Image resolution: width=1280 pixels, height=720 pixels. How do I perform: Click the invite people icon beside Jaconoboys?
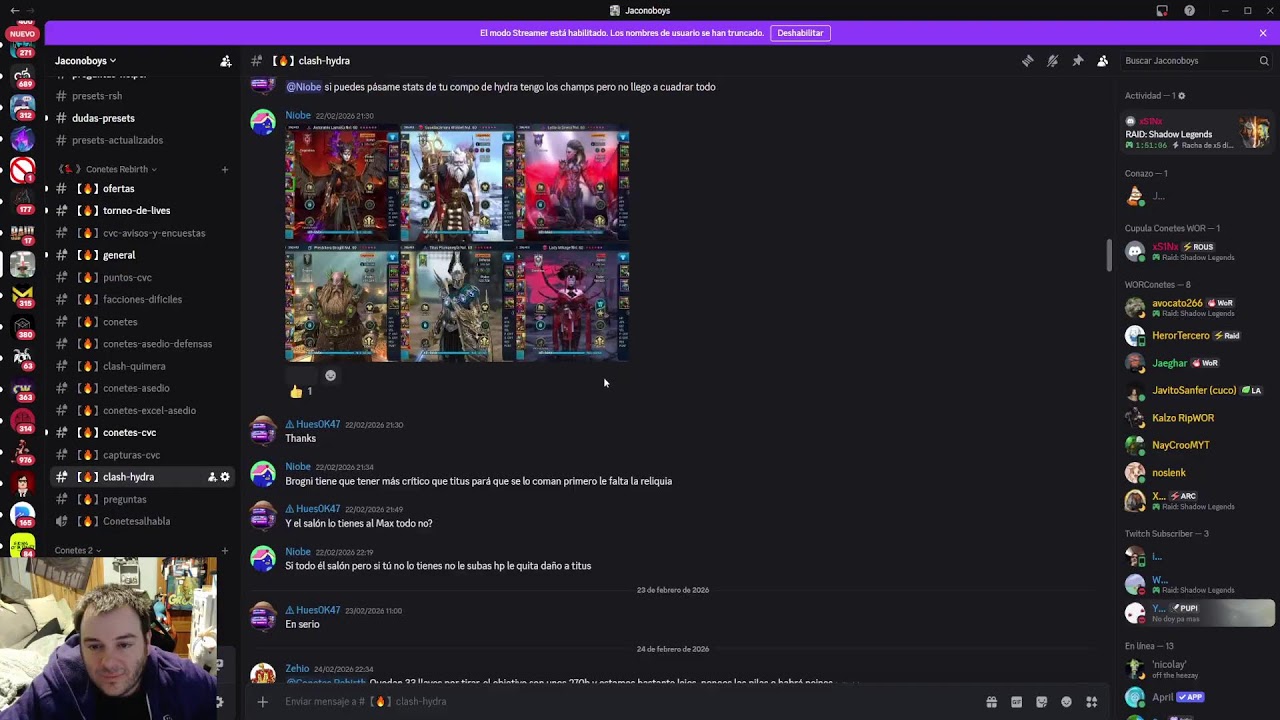pos(226,61)
